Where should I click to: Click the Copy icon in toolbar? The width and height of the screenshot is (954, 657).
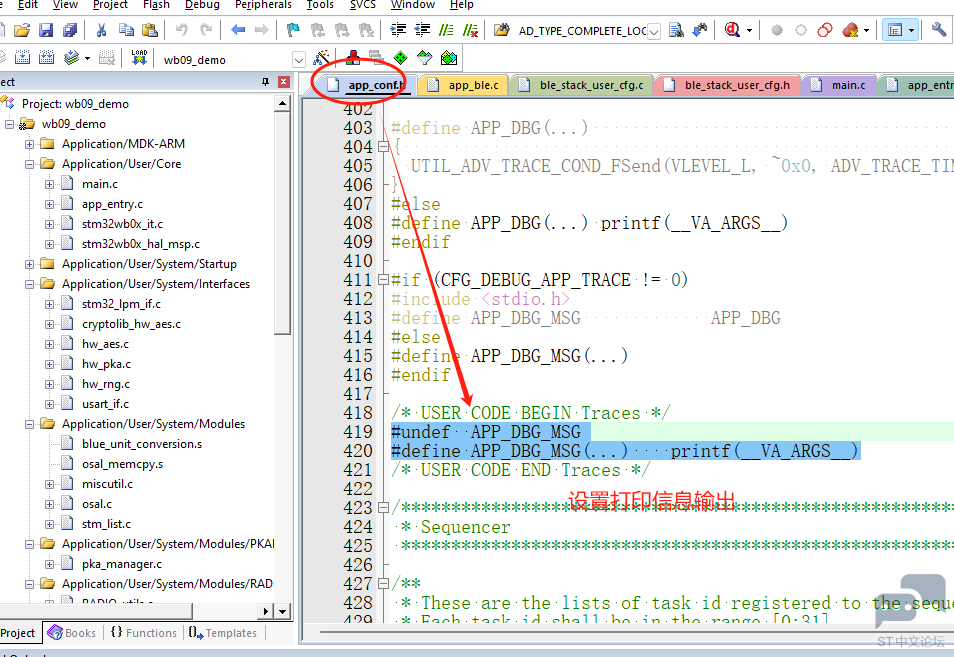click(126, 30)
